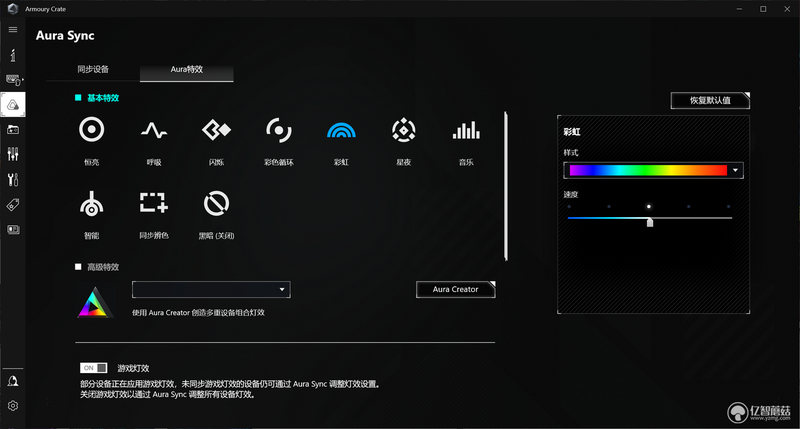Open the home dashboard sidebar icon
Image resolution: width=800 pixels, height=429 pixels.
tap(13, 55)
